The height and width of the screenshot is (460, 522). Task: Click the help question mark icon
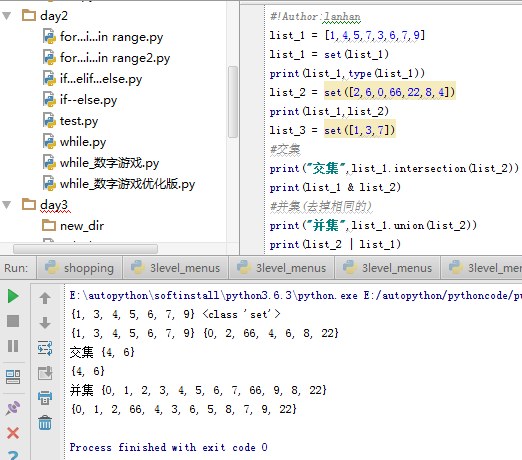(x=13, y=455)
